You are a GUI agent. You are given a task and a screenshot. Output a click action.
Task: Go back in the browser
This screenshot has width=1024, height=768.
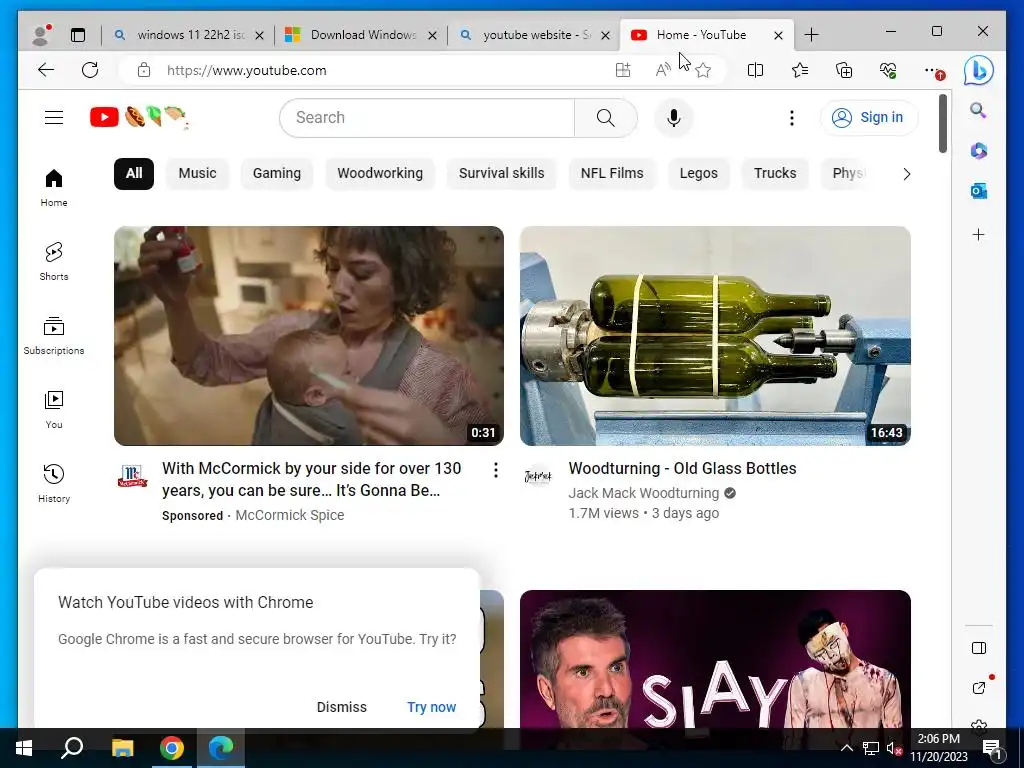click(46, 70)
